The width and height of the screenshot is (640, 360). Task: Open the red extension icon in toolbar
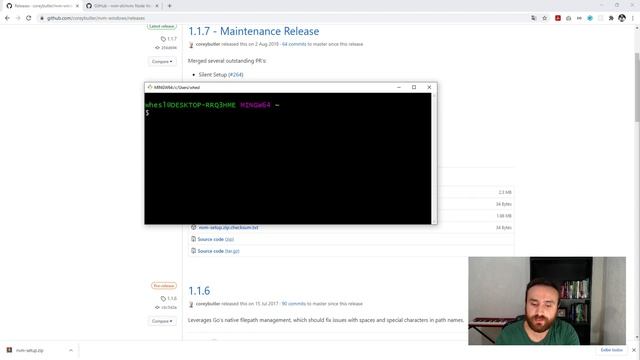558,18
